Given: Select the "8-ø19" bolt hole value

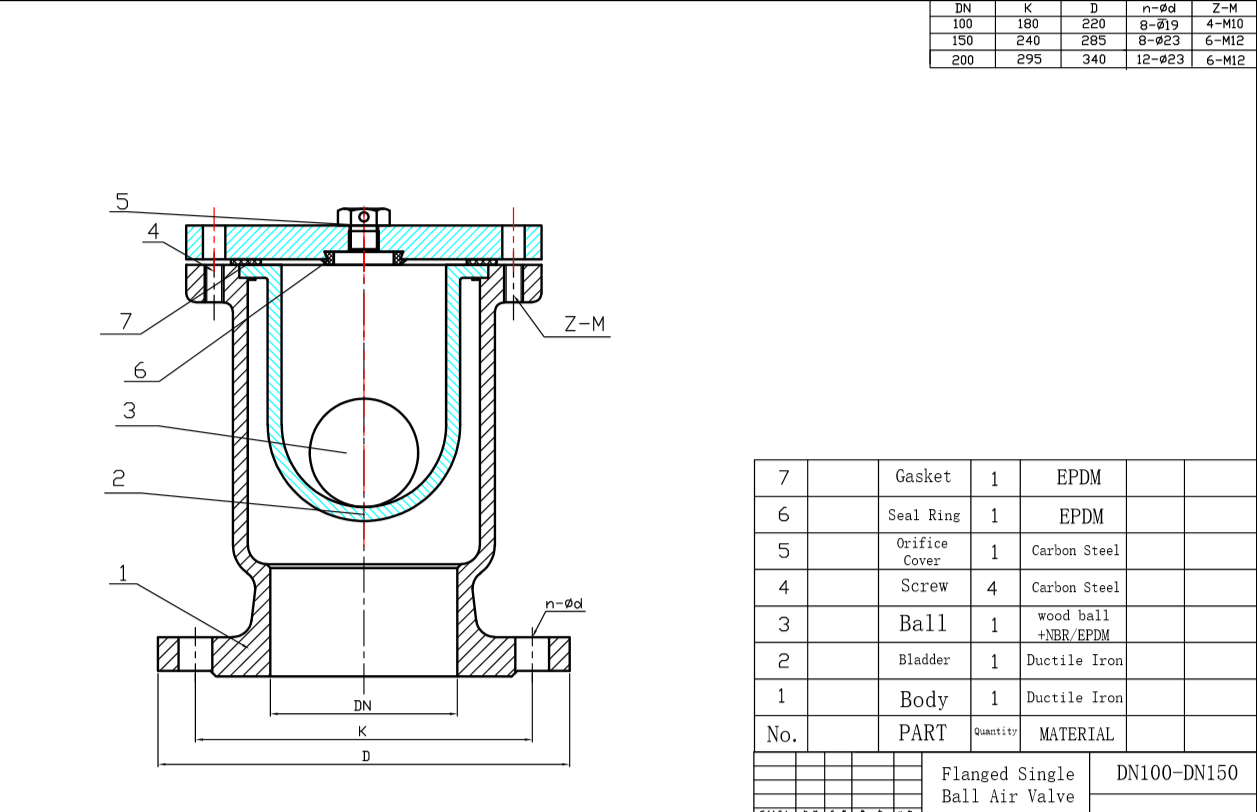Looking at the screenshot, I should pos(1160,24).
